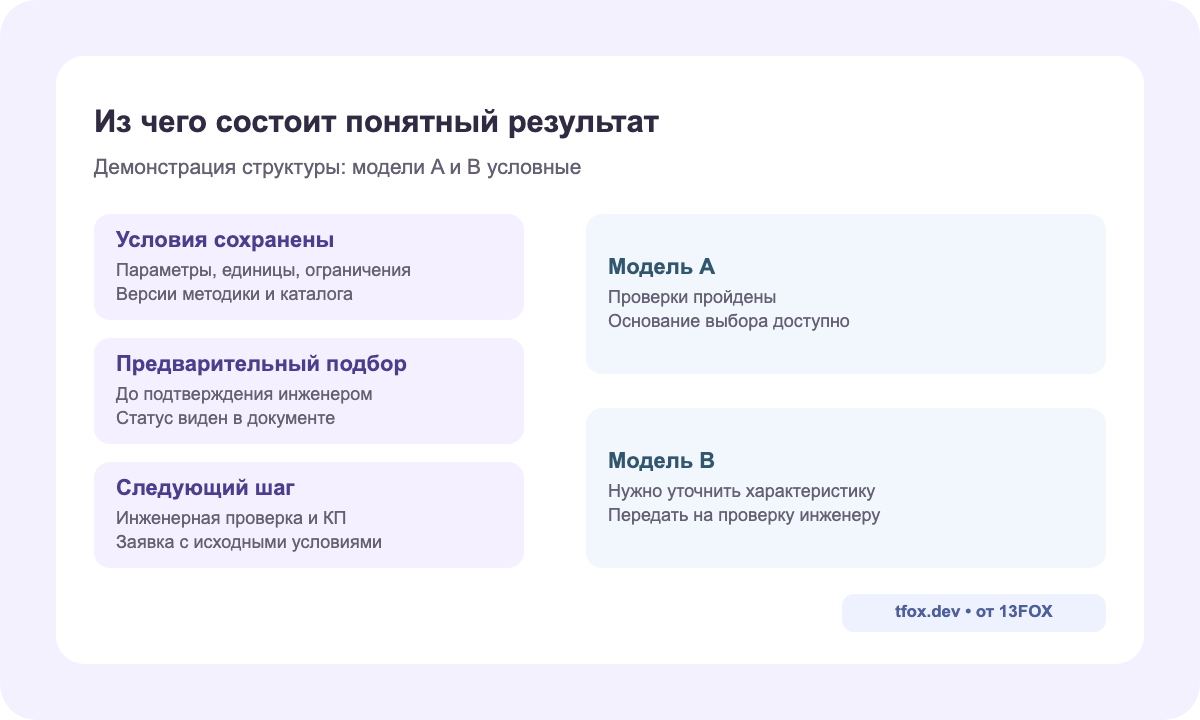This screenshot has height=720, width=1200.
Task: Click the line "Заявка с исходными условиями"
Action: (x=249, y=542)
